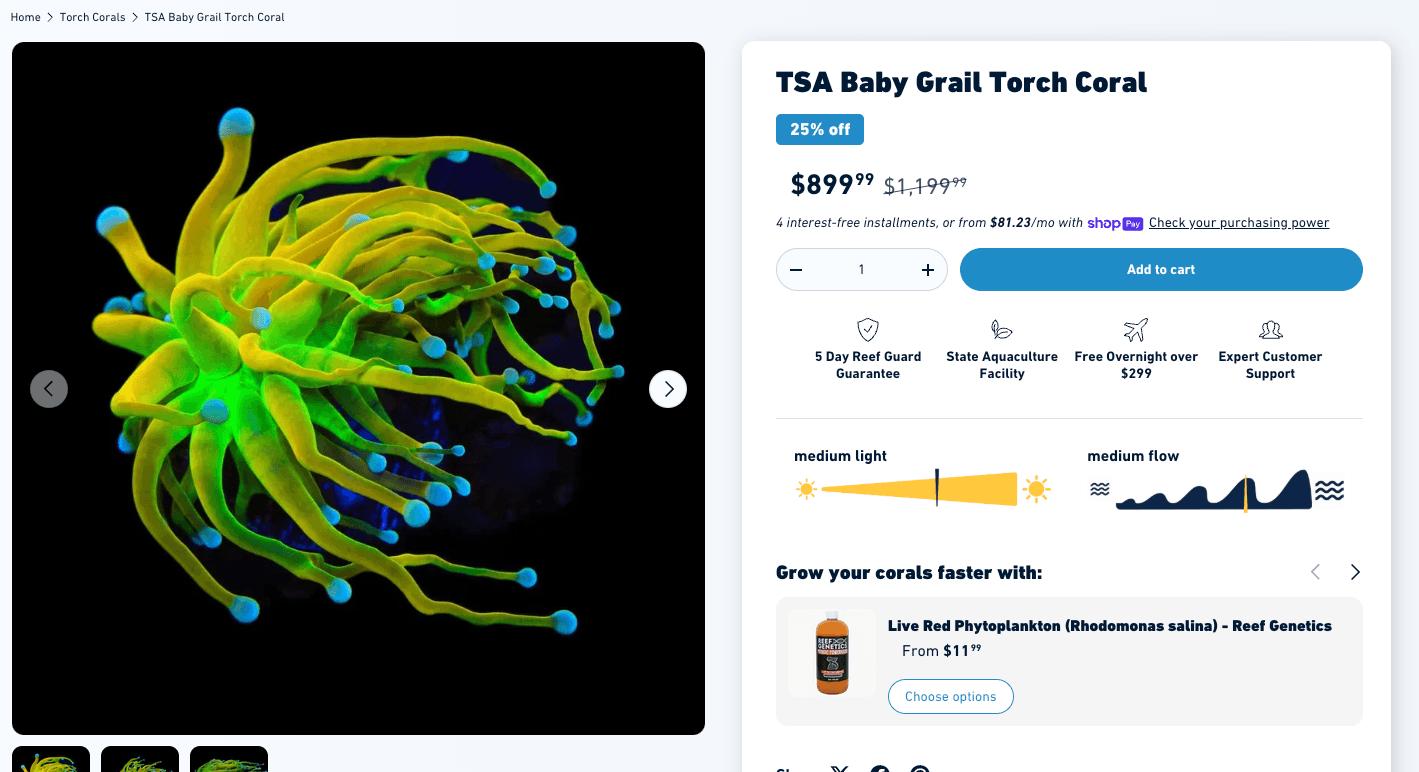The image size is (1419, 772).
Task: Click the Expert Customer Support icon
Action: point(1270,329)
